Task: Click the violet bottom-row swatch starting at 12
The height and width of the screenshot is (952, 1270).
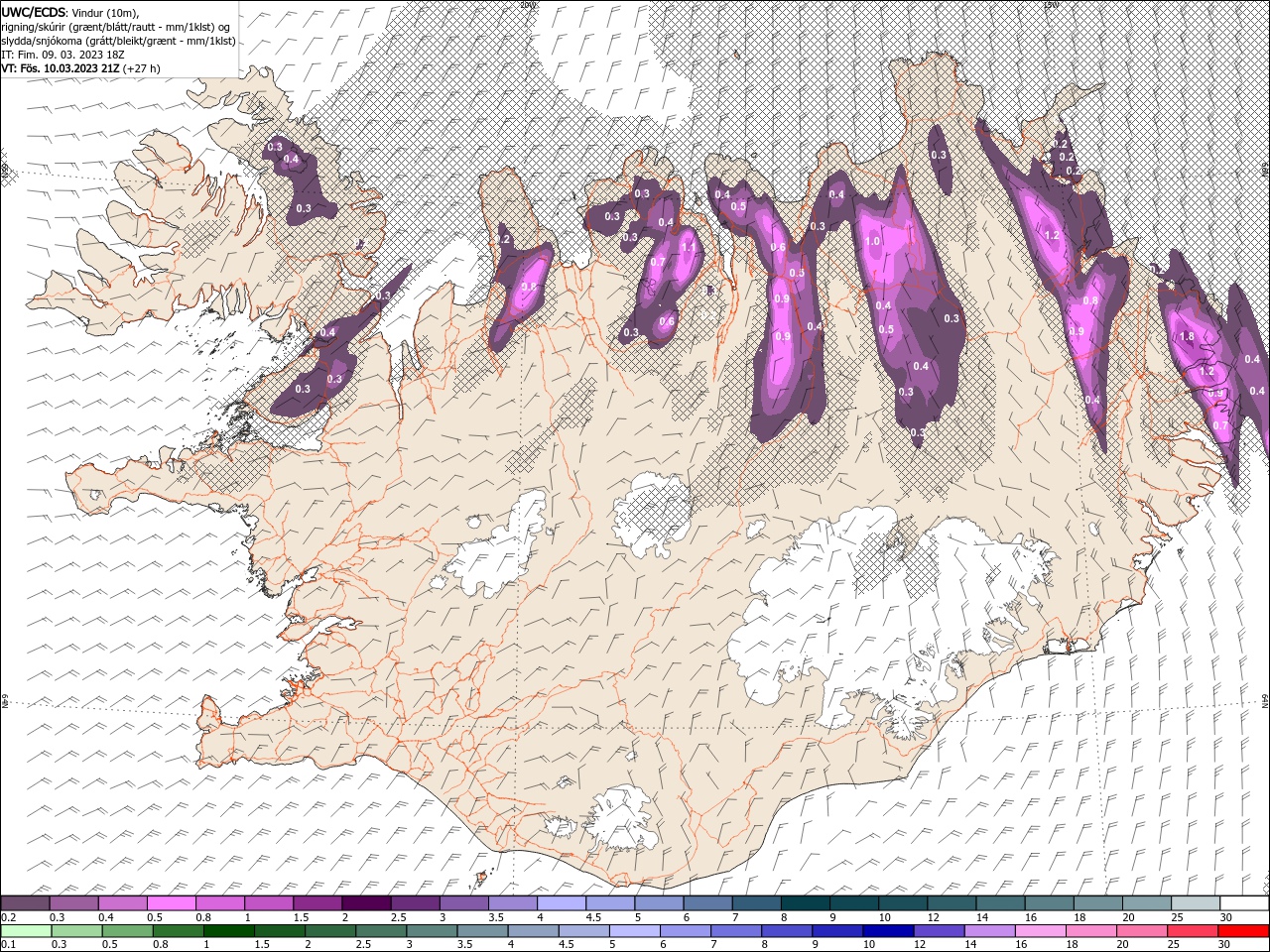Action: tap(939, 931)
